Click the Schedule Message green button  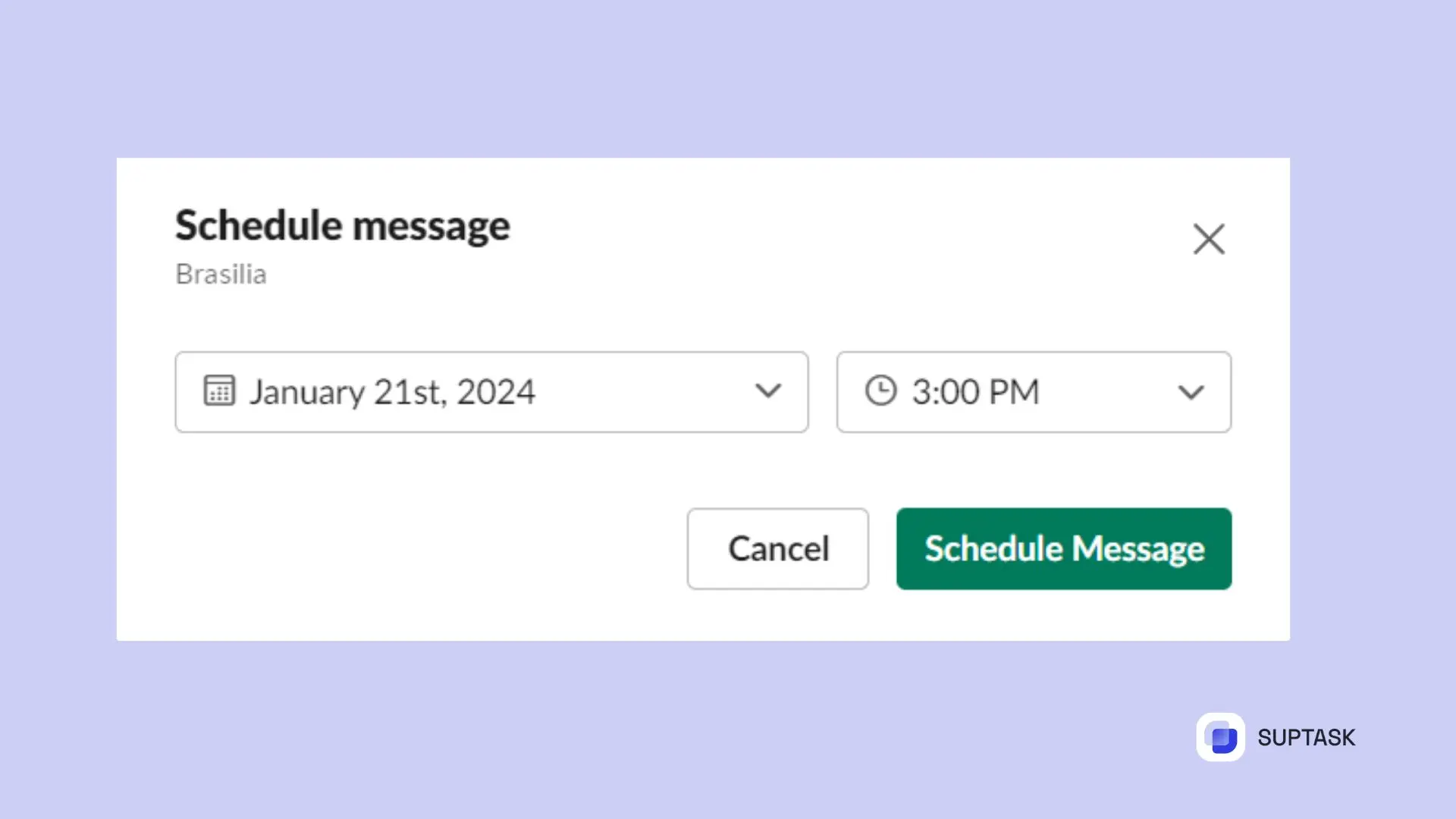click(1063, 548)
